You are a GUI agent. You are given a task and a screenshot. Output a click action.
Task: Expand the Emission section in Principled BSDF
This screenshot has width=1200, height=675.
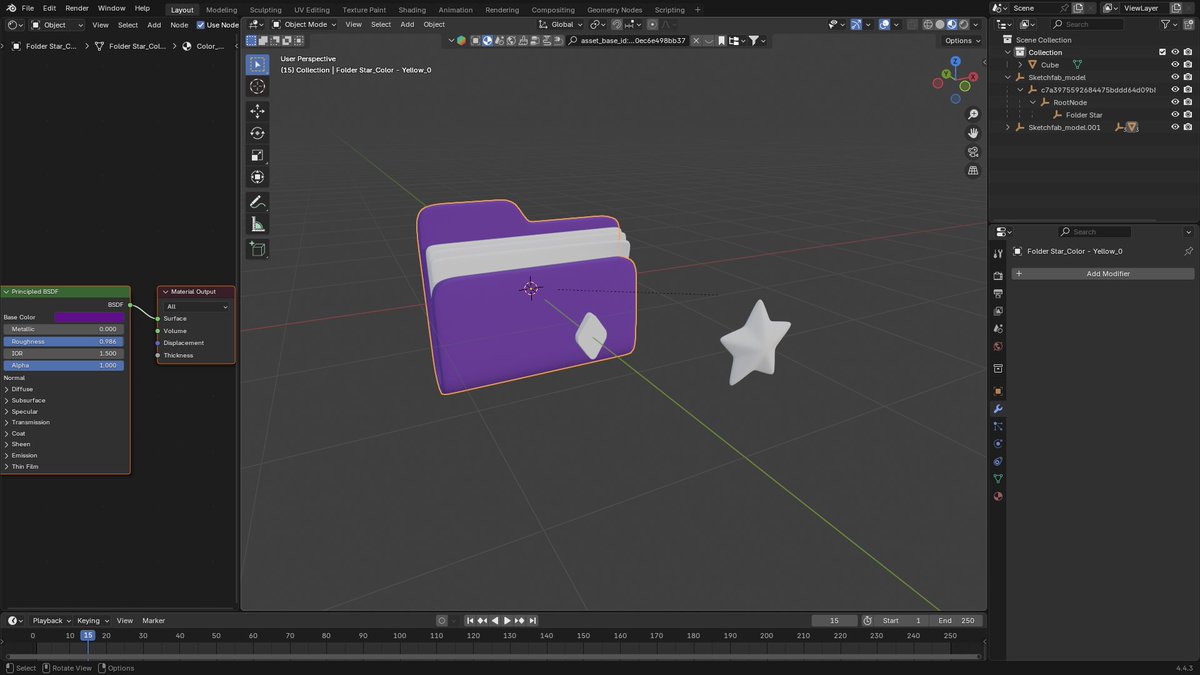click(x=25, y=455)
